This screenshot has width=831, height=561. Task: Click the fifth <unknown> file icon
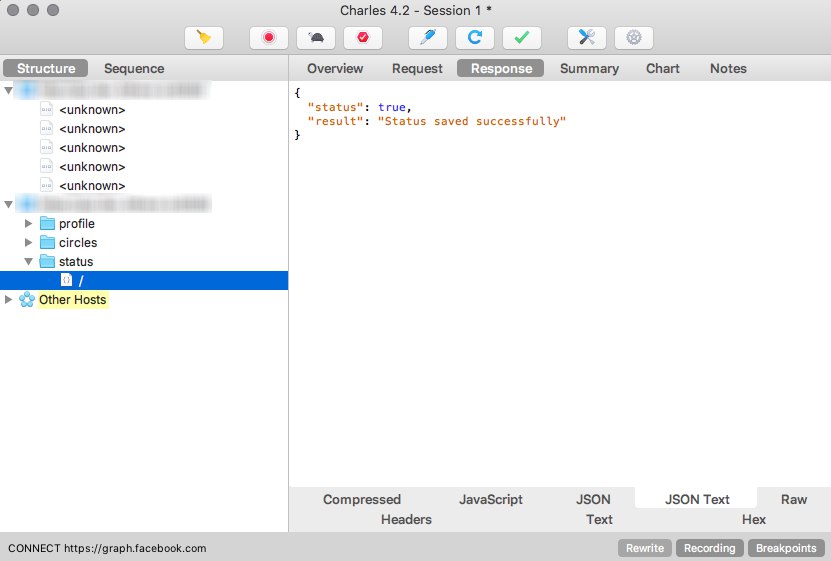click(47, 185)
